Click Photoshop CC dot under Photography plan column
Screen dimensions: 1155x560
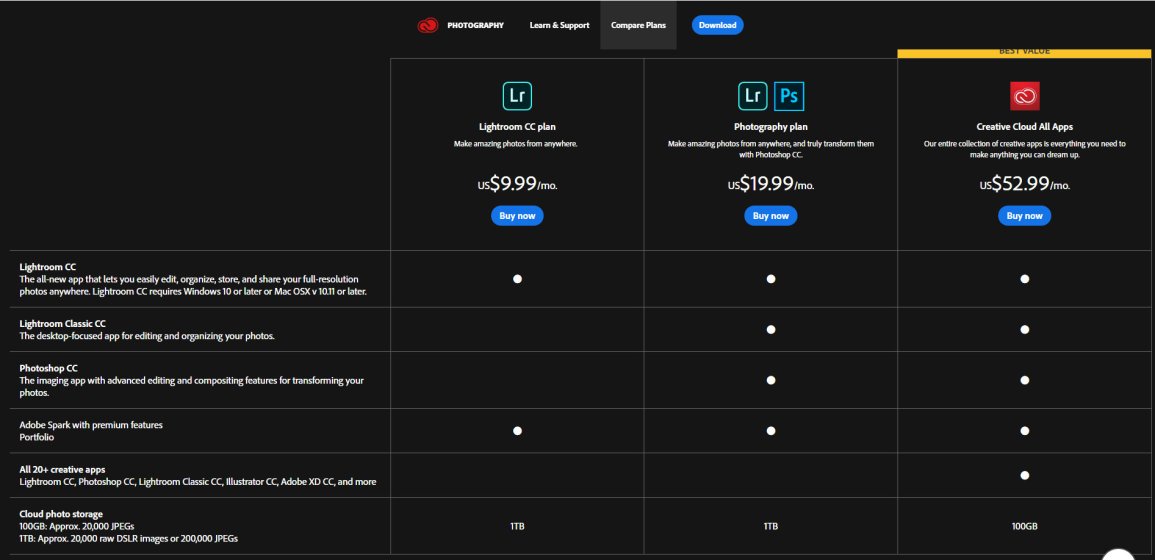(x=771, y=380)
